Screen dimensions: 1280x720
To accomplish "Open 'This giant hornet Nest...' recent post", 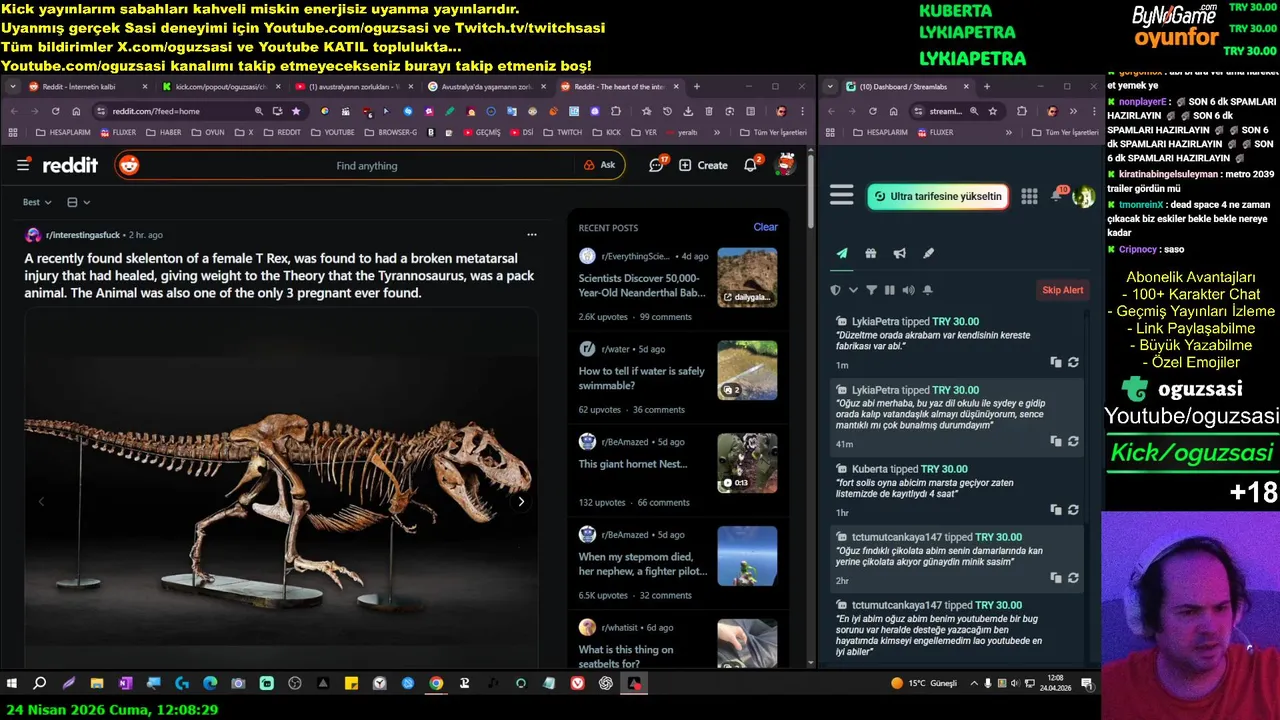I will (633, 464).
